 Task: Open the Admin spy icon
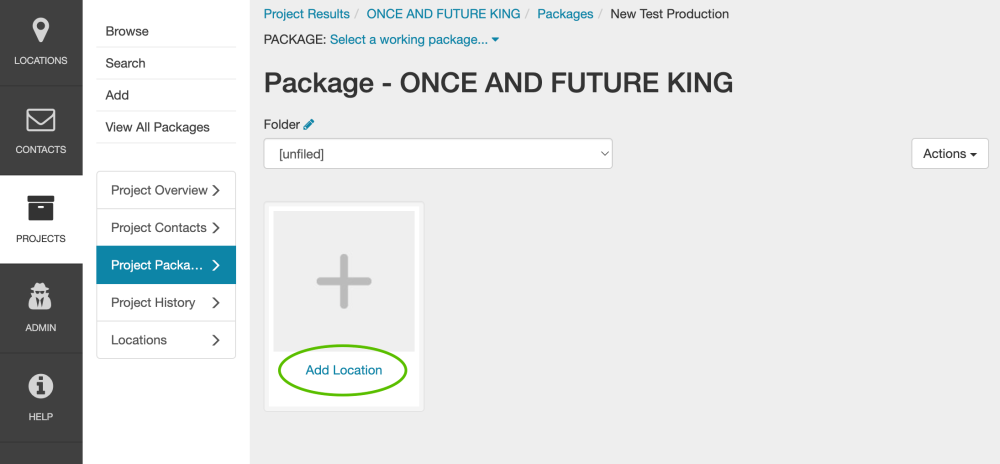click(40, 297)
